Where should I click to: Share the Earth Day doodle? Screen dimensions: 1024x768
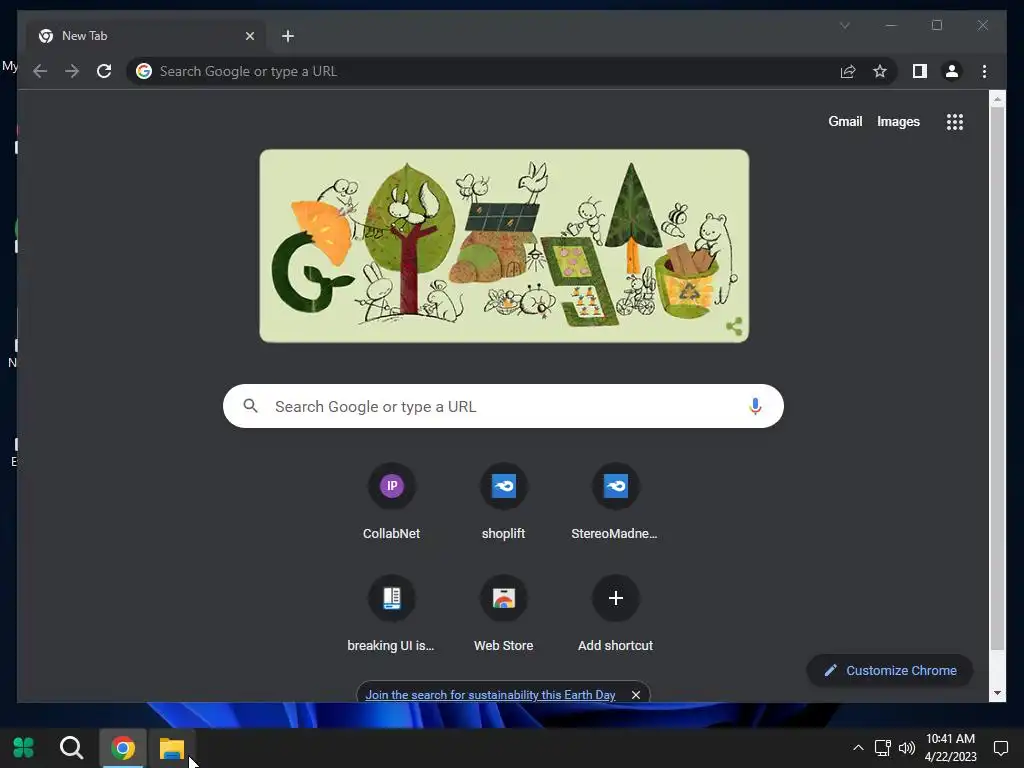(x=734, y=326)
